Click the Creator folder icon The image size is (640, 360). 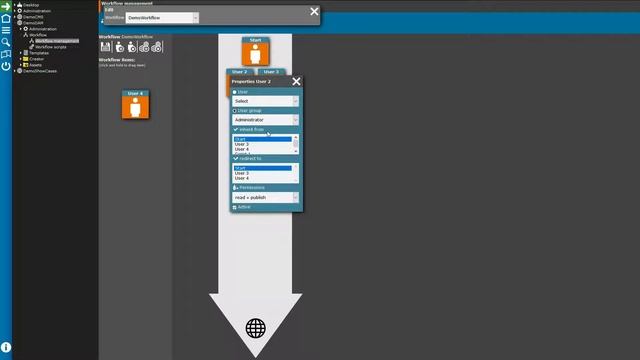[x=26, y=59]
